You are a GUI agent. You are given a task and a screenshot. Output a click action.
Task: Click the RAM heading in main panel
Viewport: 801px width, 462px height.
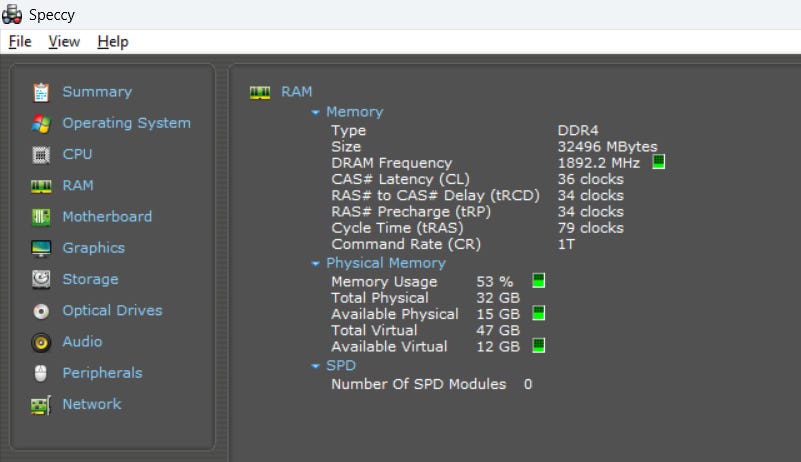[296, 92]
